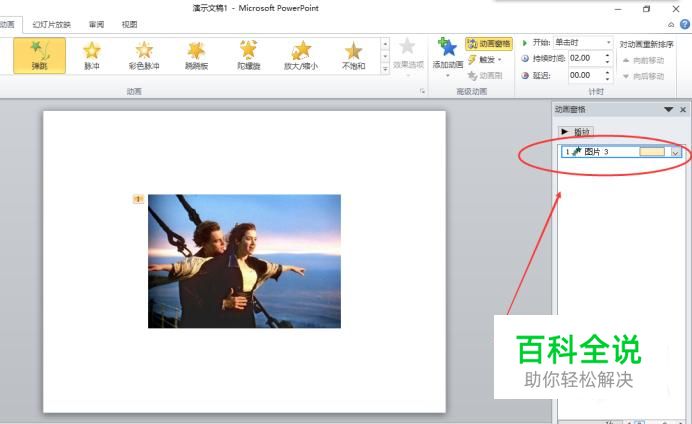Switch to the 幻灯片放映 (Slide Show) tab
The width and height of the screenshot is (692, 424).
[52, 25]
